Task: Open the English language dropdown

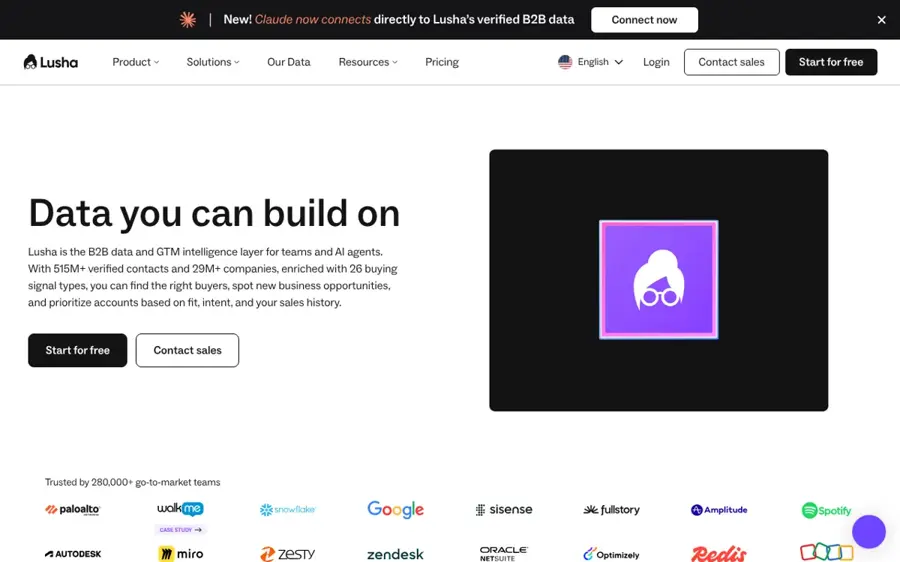Action: pos(591,62)
